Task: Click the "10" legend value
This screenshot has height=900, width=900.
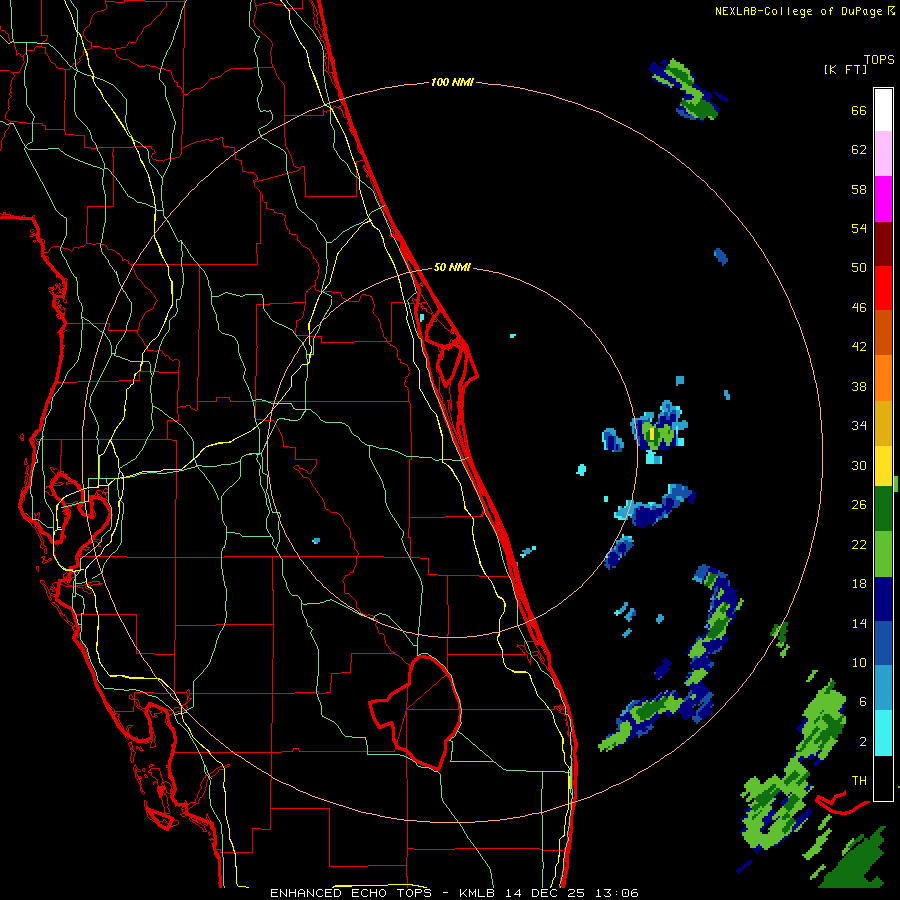Action: tap(859, 664)
